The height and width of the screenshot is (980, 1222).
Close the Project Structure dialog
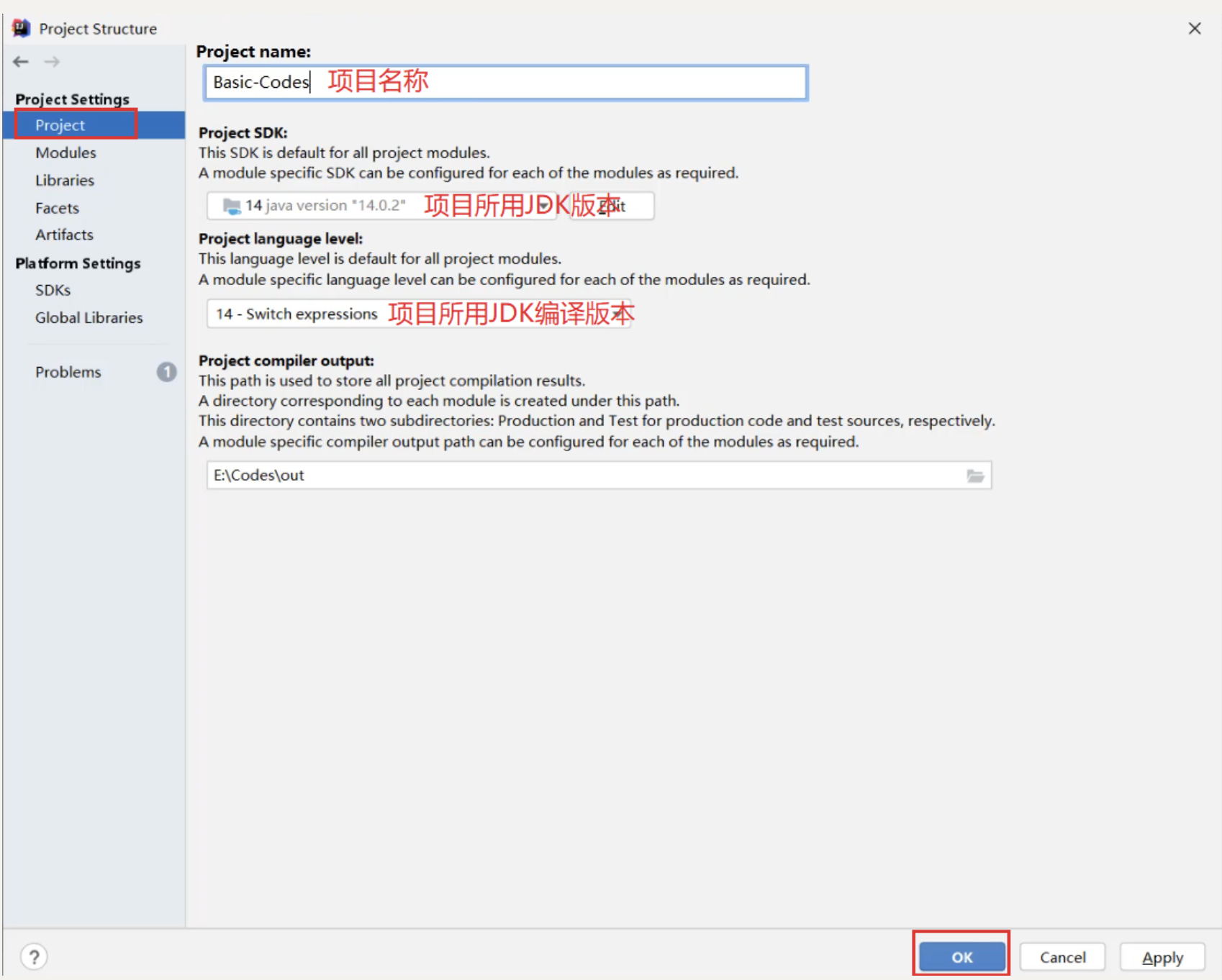pos(1195,29)
